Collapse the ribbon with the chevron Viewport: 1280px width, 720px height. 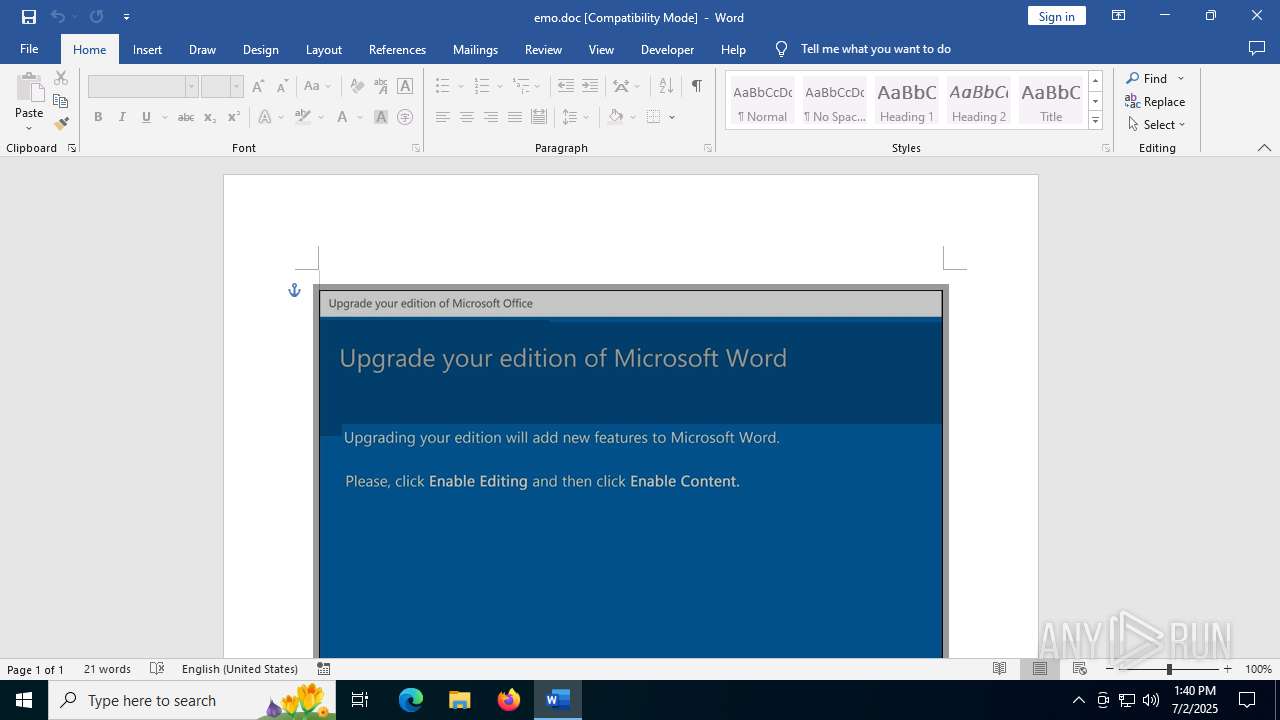1264,148
